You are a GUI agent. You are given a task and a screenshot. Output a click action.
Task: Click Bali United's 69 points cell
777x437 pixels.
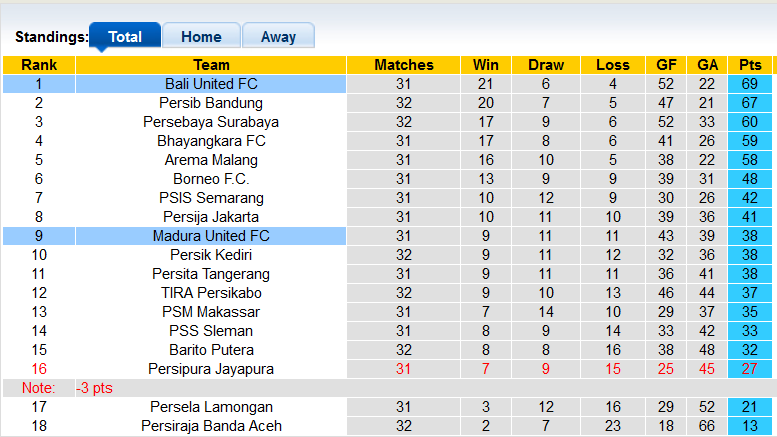(750, 84)
